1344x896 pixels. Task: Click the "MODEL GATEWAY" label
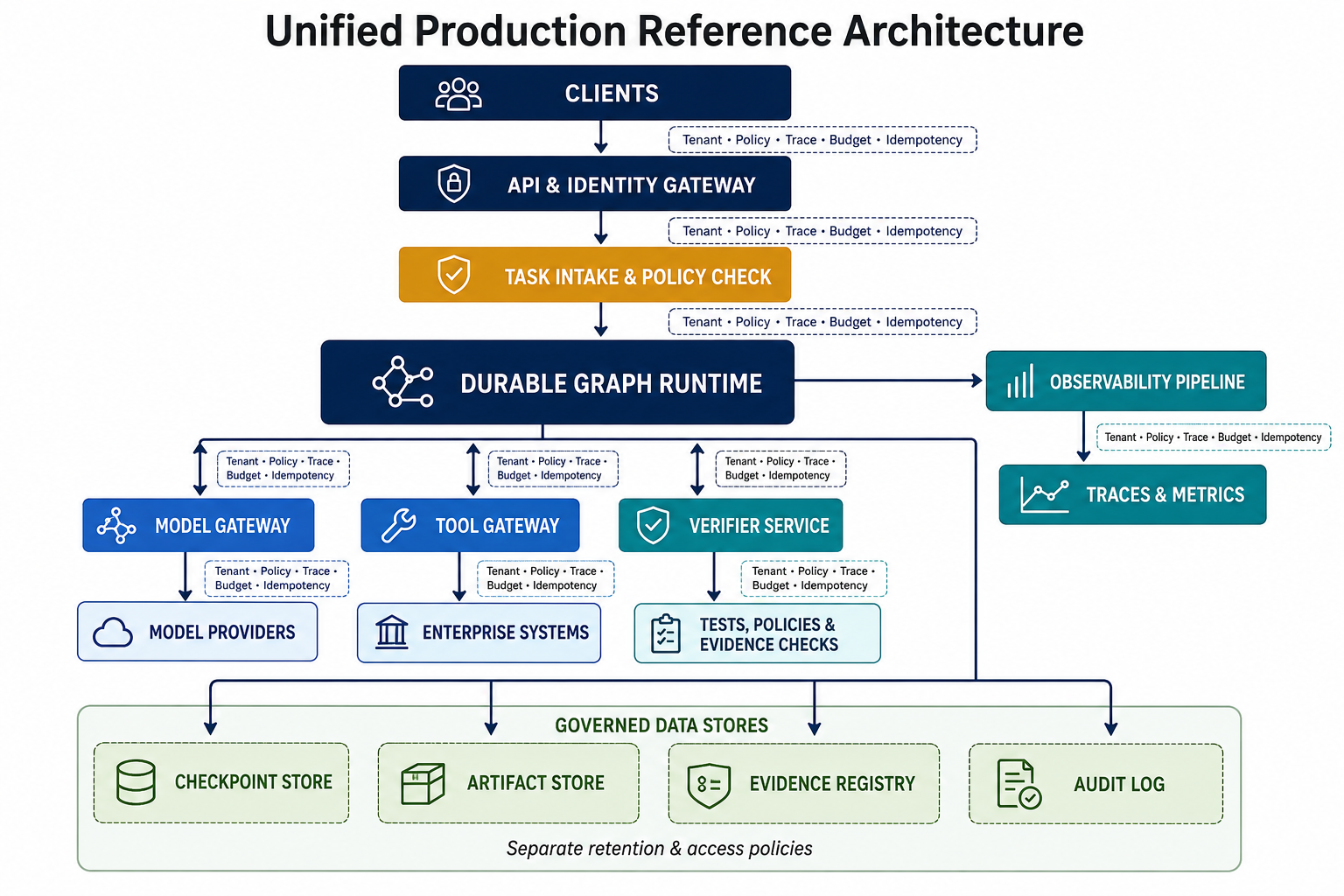[222, 526]
